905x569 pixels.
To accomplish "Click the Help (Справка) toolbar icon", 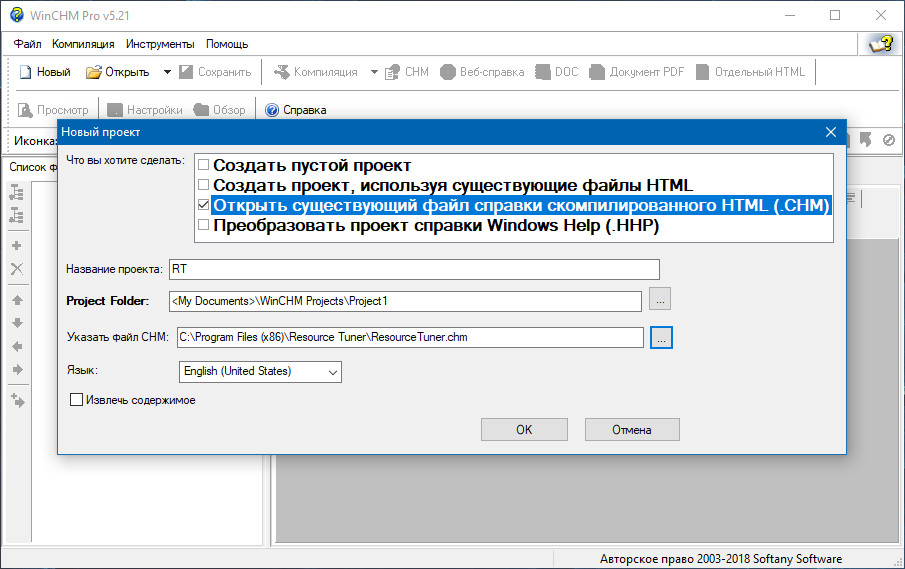I will pyautogui.click(x=272, y=110).
